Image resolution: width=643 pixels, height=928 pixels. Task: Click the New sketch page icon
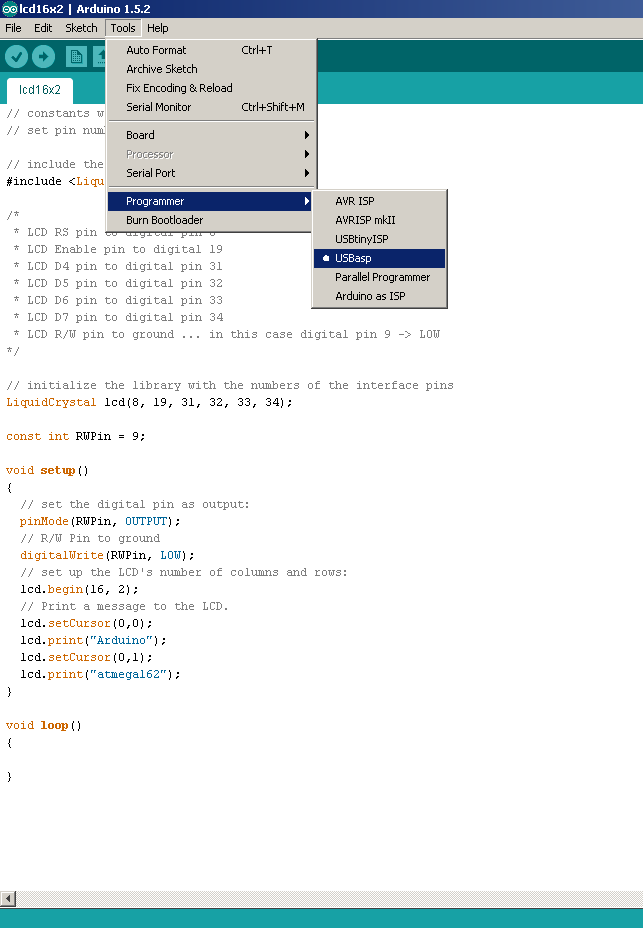[76, 57]
